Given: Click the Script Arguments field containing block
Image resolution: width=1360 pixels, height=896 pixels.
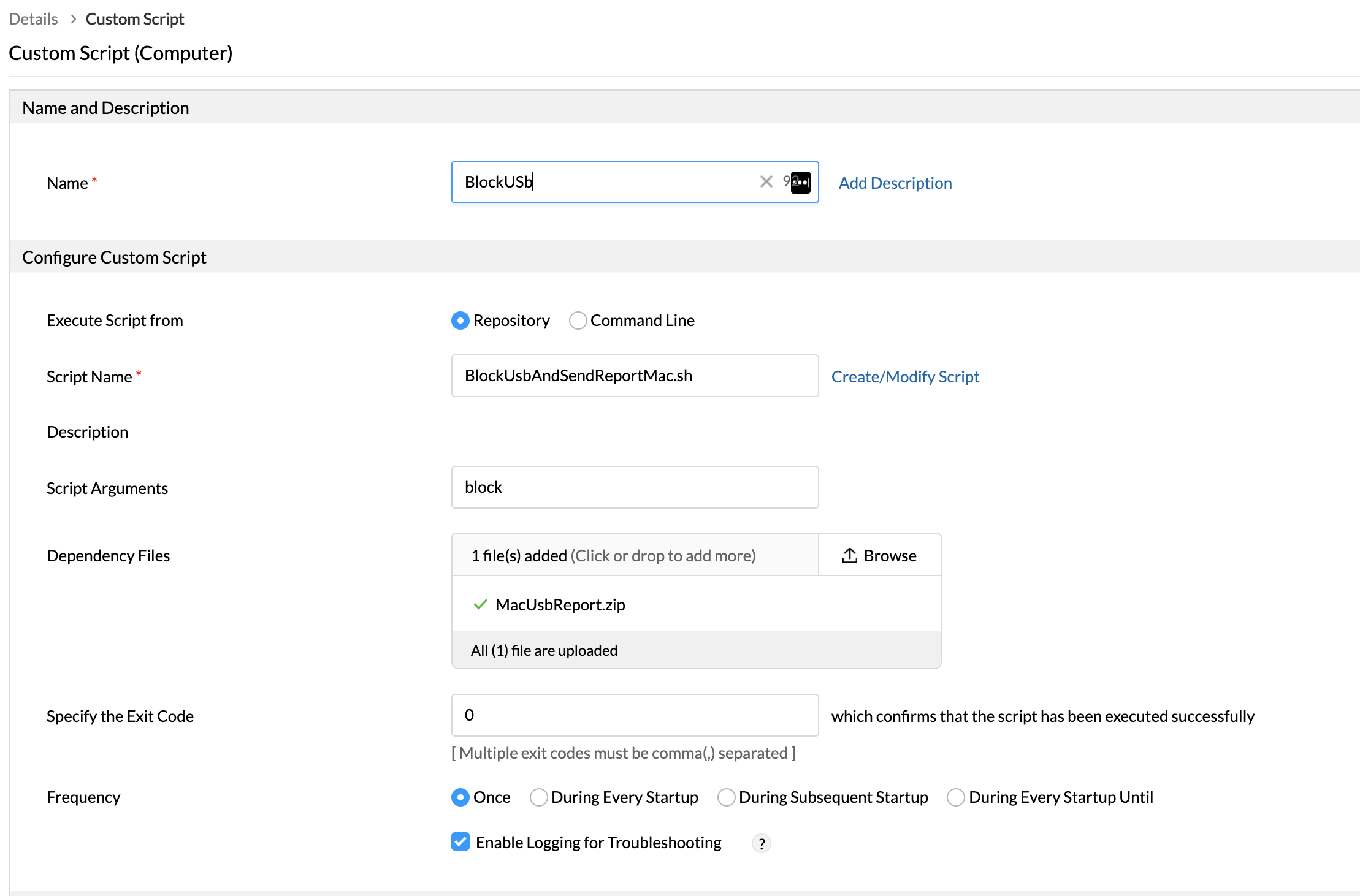Looking at the screenshot, I should click(x=634, y=487).
